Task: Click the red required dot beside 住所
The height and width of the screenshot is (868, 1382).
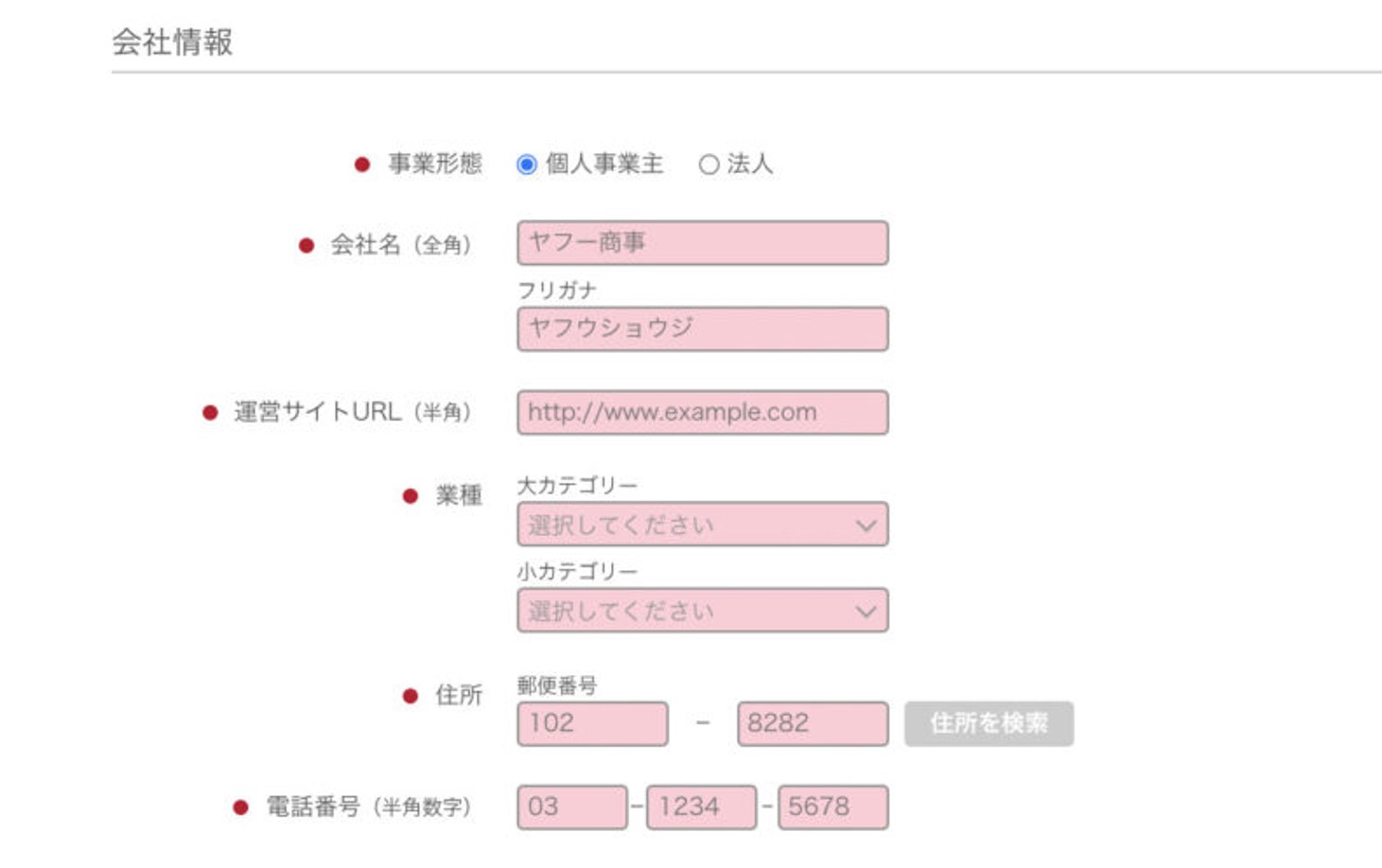Action: coord(410,696)
